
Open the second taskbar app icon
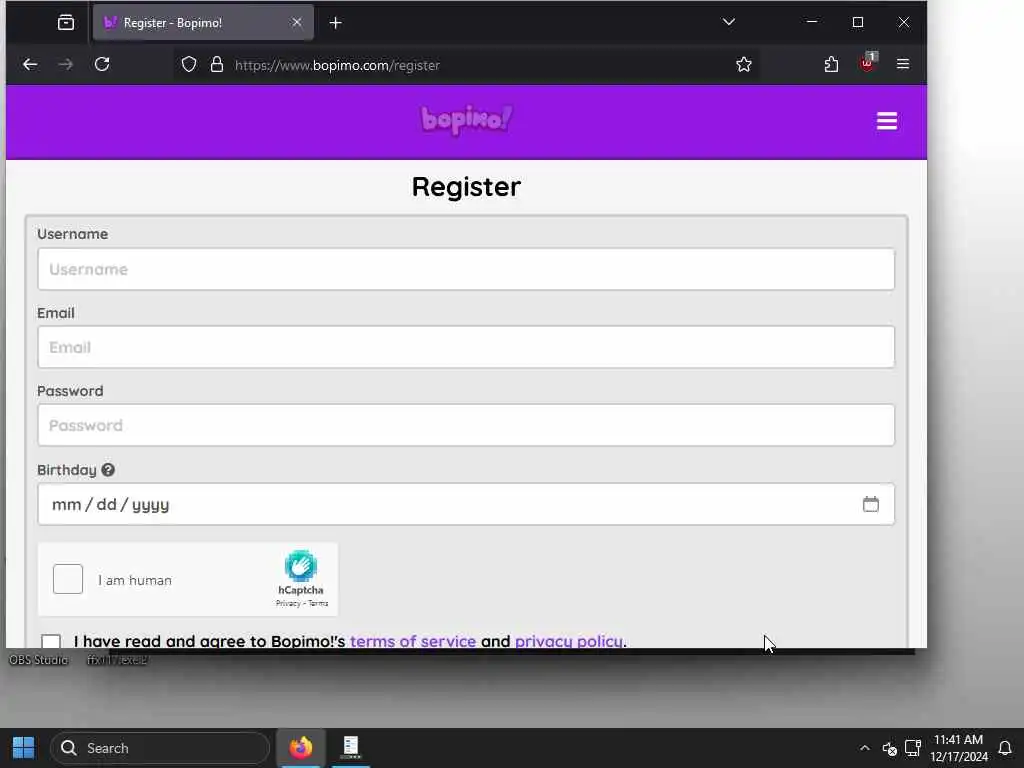pos(351,748)
